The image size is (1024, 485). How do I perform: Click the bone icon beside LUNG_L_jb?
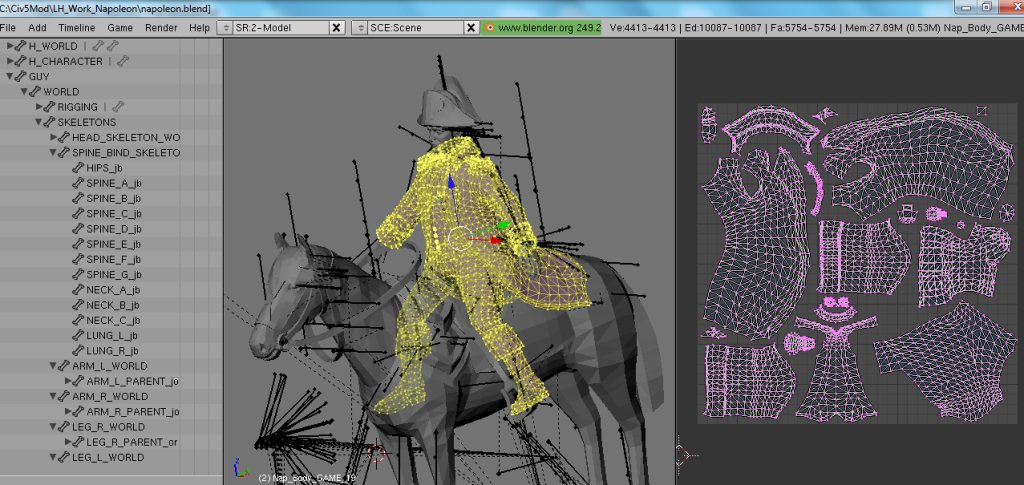coord(78,336)
